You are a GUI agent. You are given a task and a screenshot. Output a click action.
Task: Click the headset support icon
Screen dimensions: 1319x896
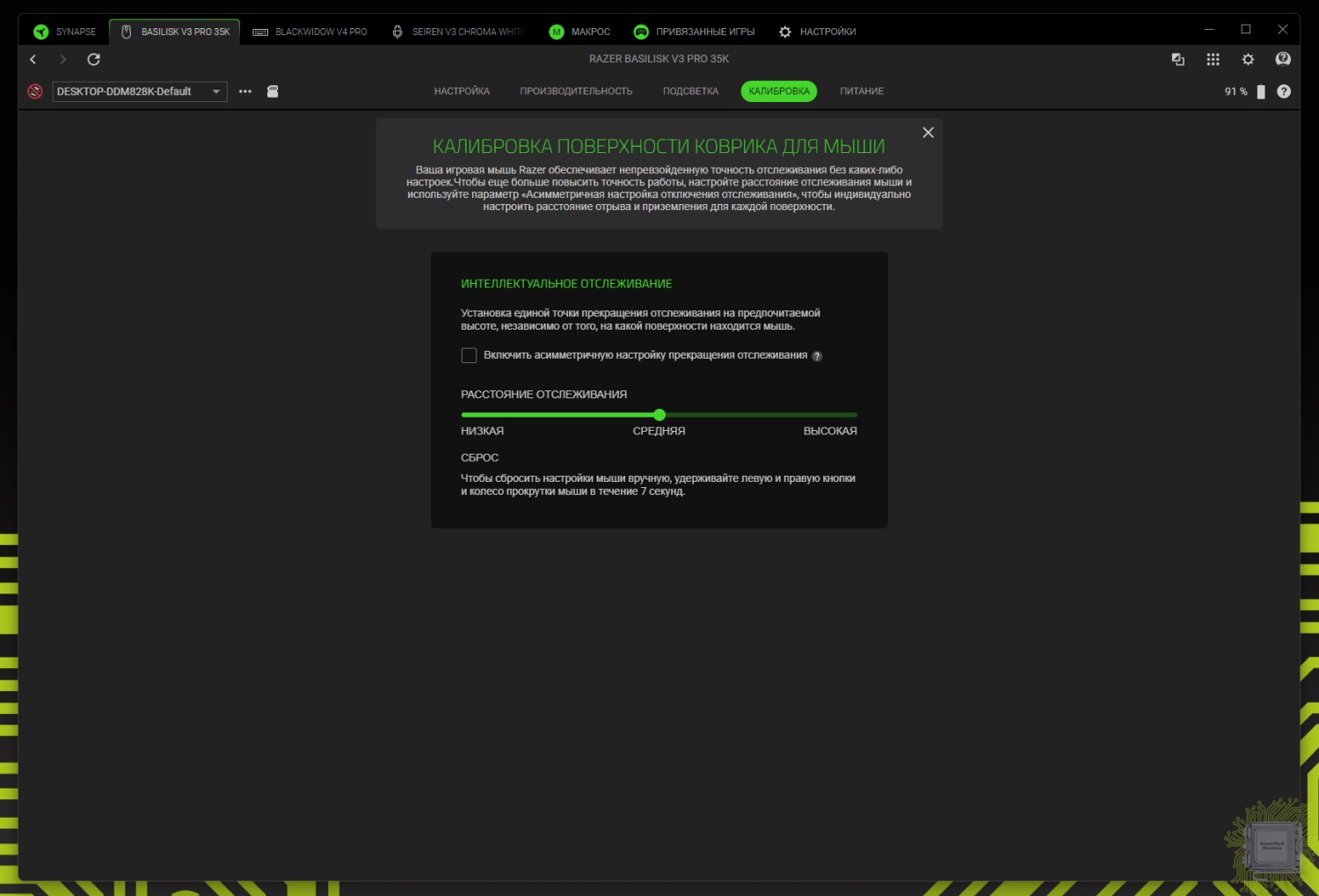pyautogui.click(x=1283, y=60)
